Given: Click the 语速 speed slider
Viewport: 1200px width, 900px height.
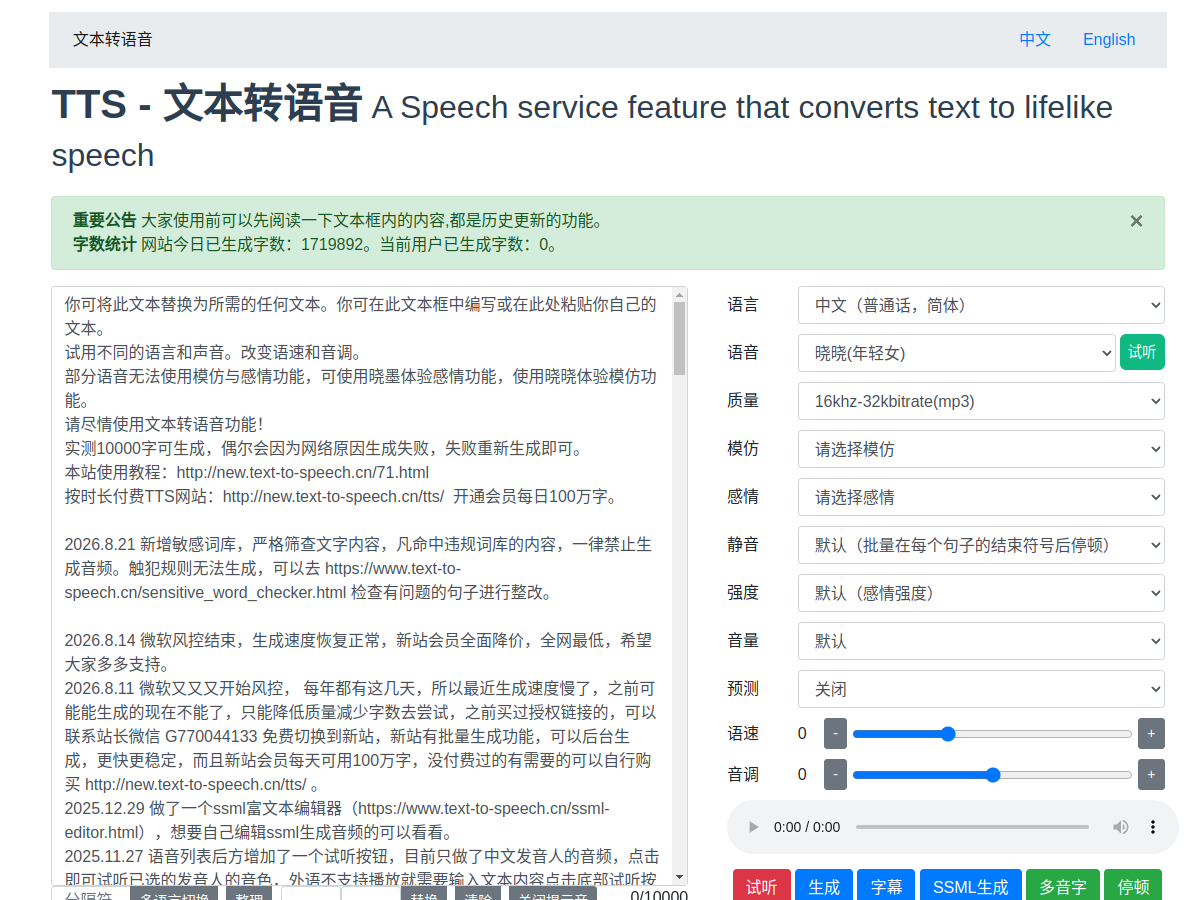Looking at the screenshot, I should [x=992, y=734].
